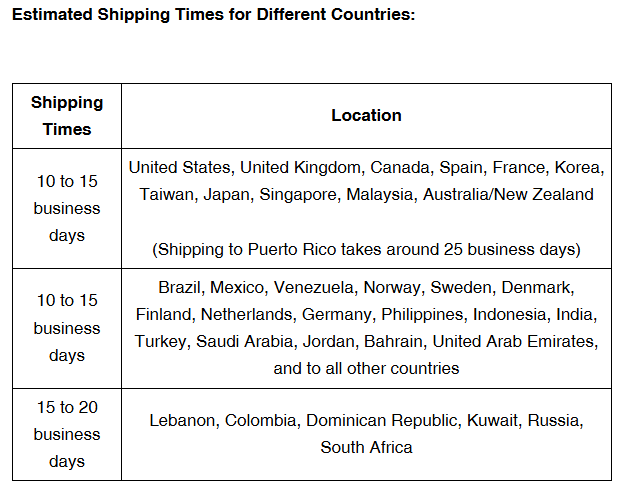Click the second "10 to 15 business days" cell

pos(67,328)
